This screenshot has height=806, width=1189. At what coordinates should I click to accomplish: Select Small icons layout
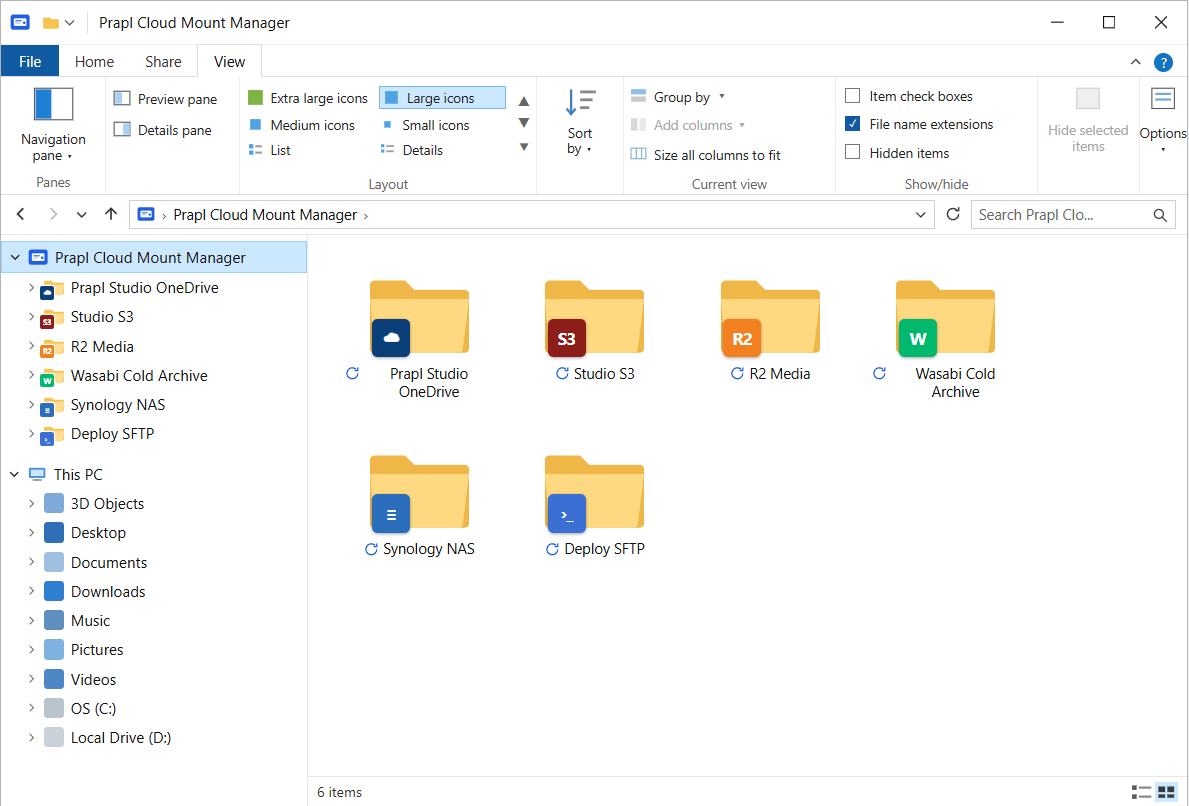pos(425,125)
